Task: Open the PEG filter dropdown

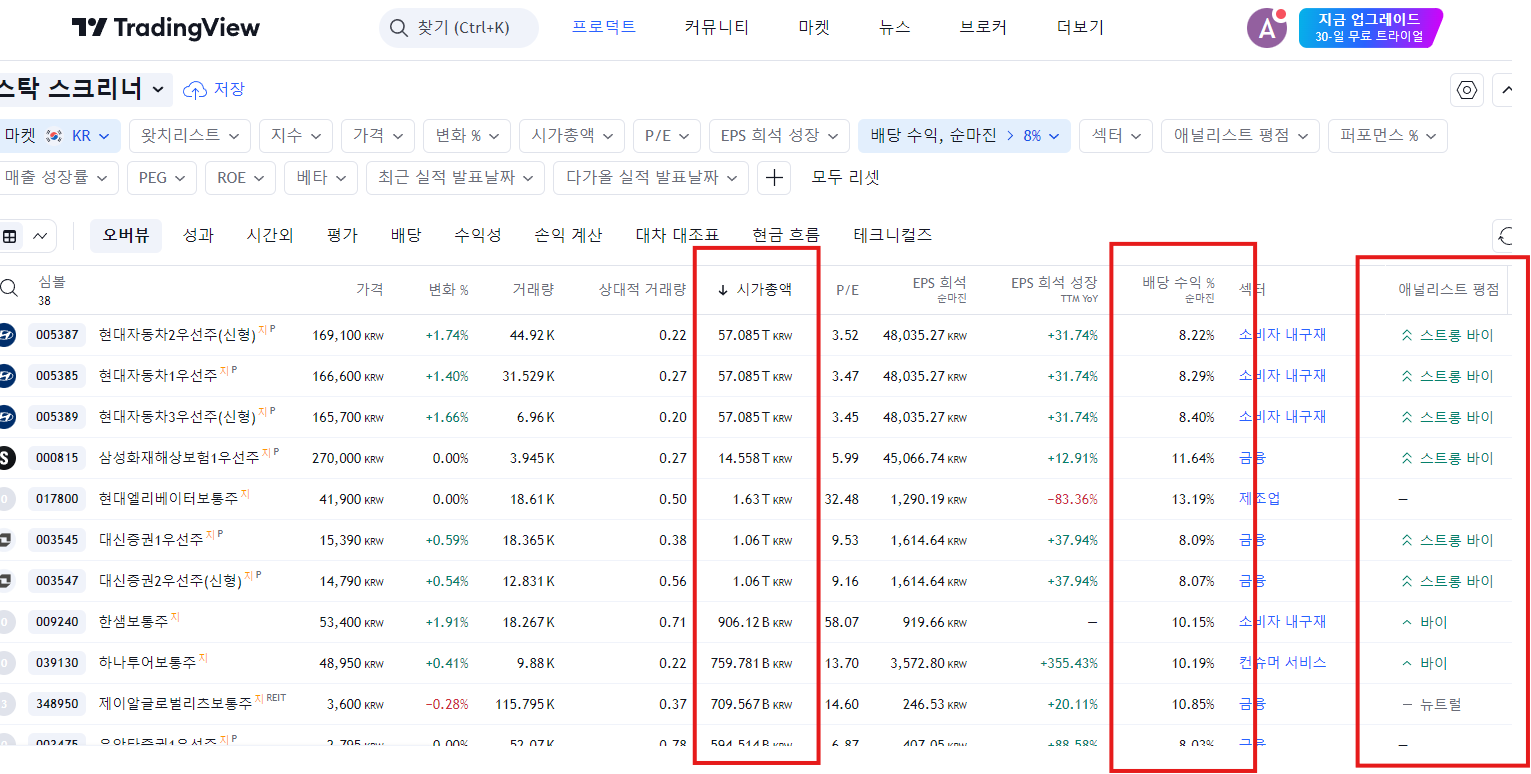Action: (161, 178)
